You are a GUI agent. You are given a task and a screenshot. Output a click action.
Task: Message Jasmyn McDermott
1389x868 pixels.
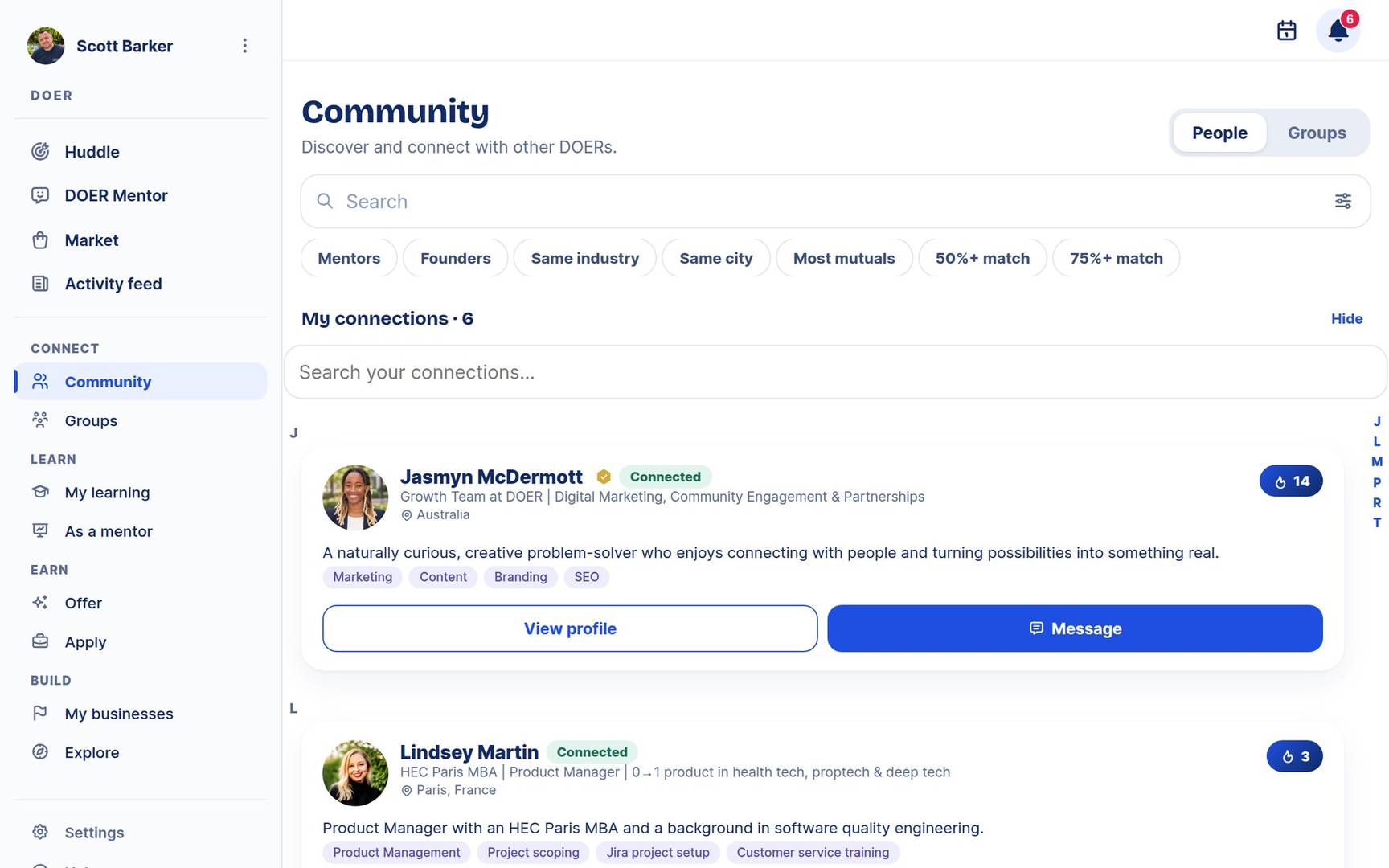(1075, 628)
